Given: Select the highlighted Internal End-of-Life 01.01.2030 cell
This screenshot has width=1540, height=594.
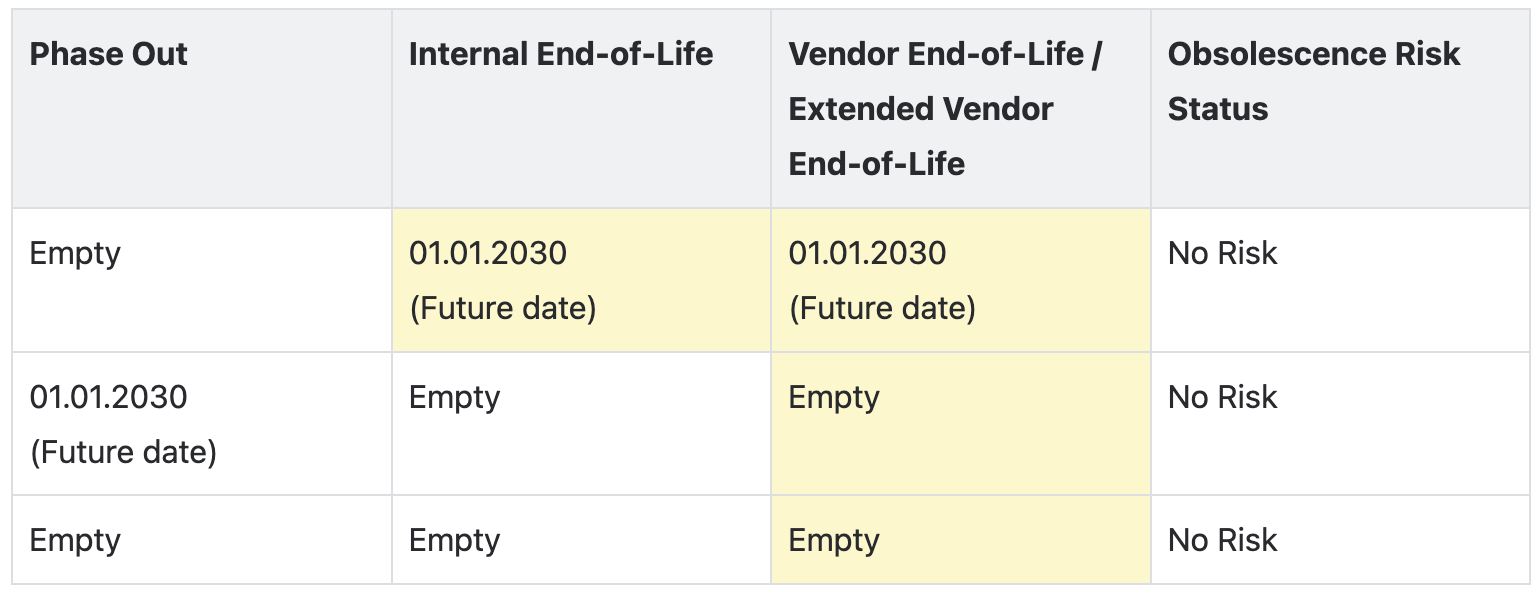Looking at the screenshot, I should [x=581, y=280].
